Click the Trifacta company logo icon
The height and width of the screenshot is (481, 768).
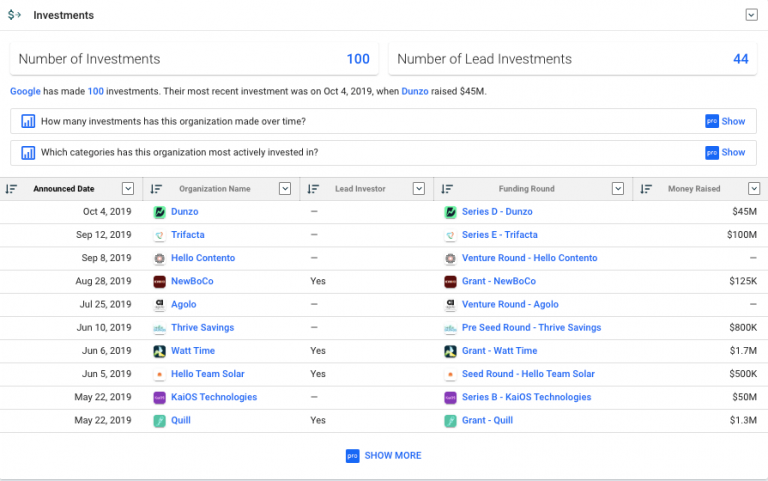coord(159,235)
